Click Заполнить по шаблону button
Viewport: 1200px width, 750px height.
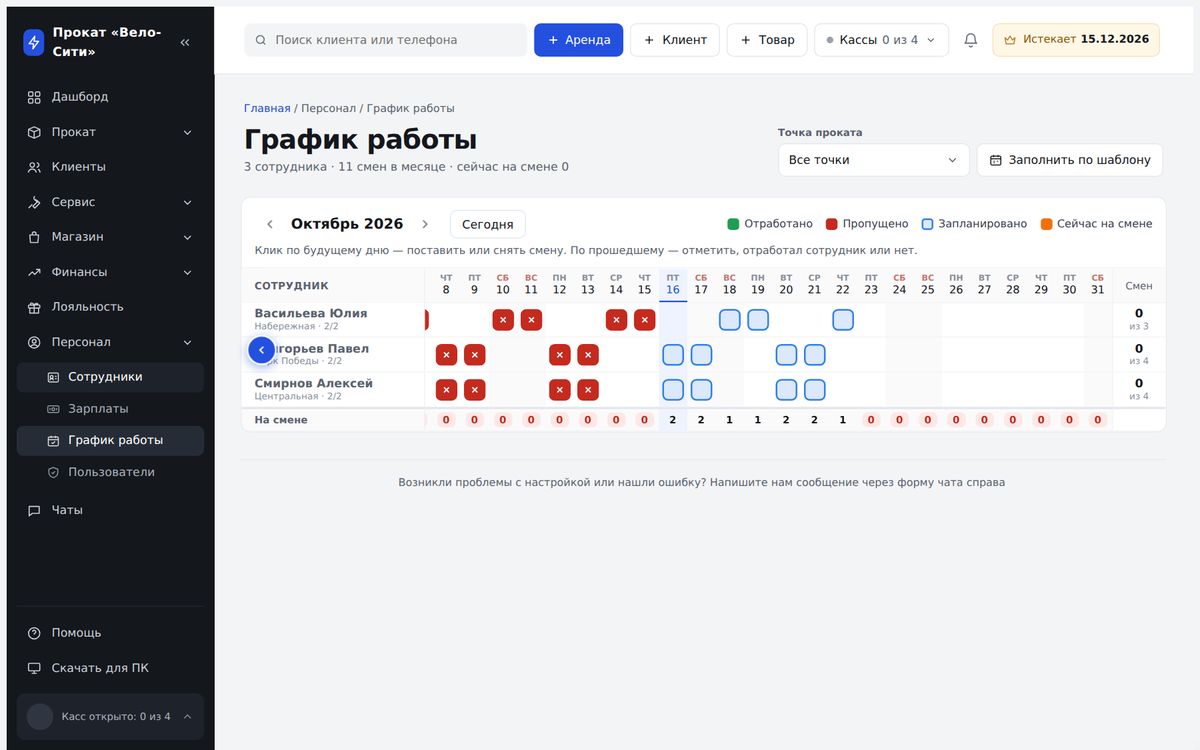1070,160
